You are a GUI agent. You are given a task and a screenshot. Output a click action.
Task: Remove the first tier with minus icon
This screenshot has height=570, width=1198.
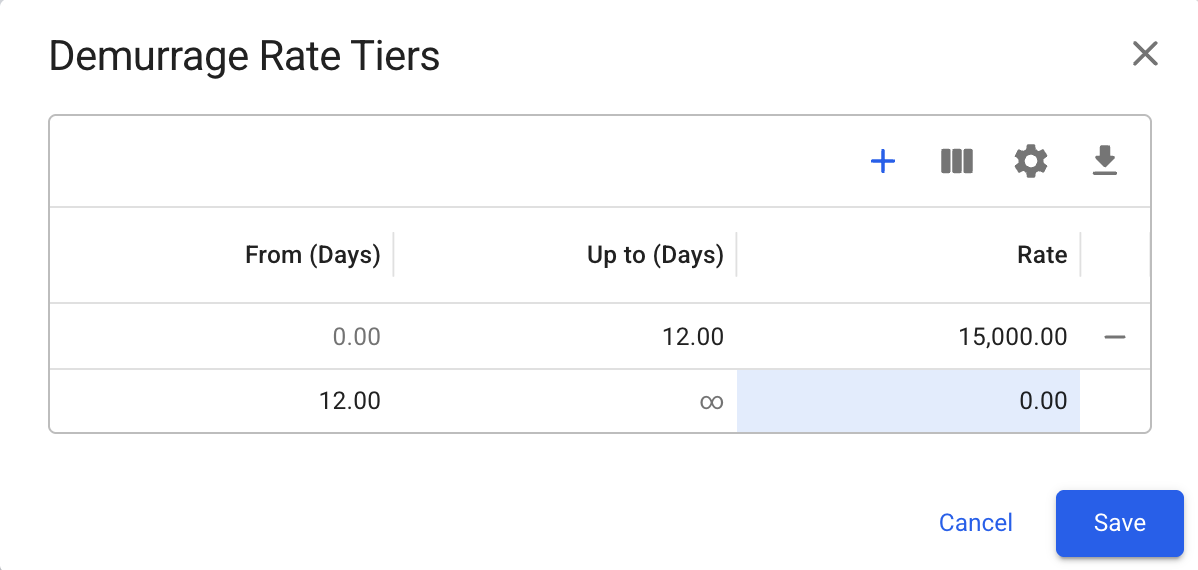tap(1115, 337)
